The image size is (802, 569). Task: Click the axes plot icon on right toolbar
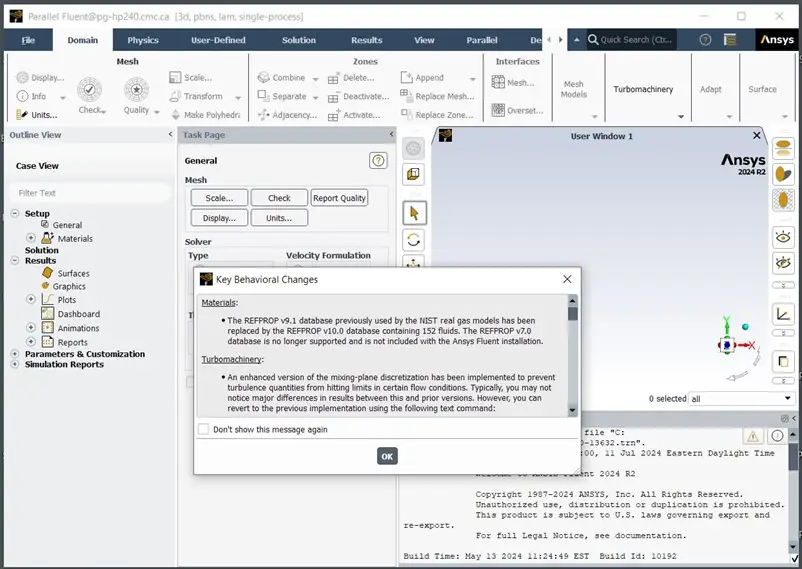(783, 314)
